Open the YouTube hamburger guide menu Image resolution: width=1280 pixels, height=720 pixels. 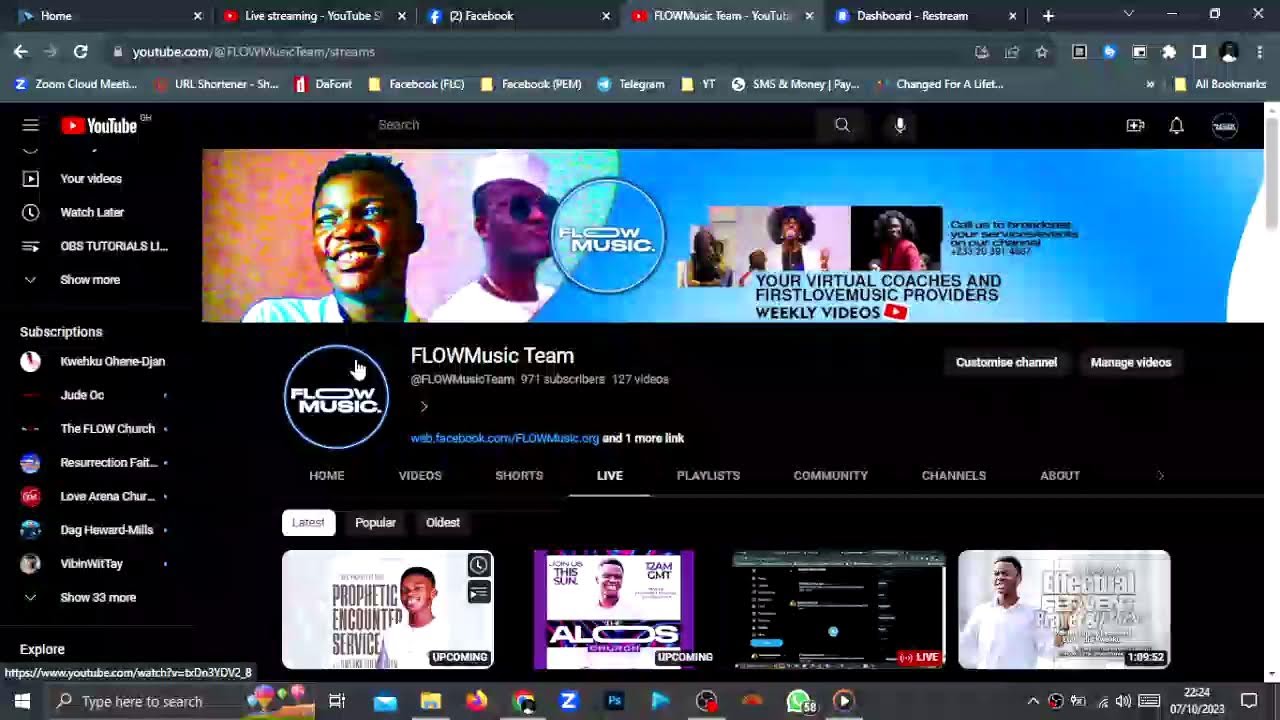tap(30, 125)
